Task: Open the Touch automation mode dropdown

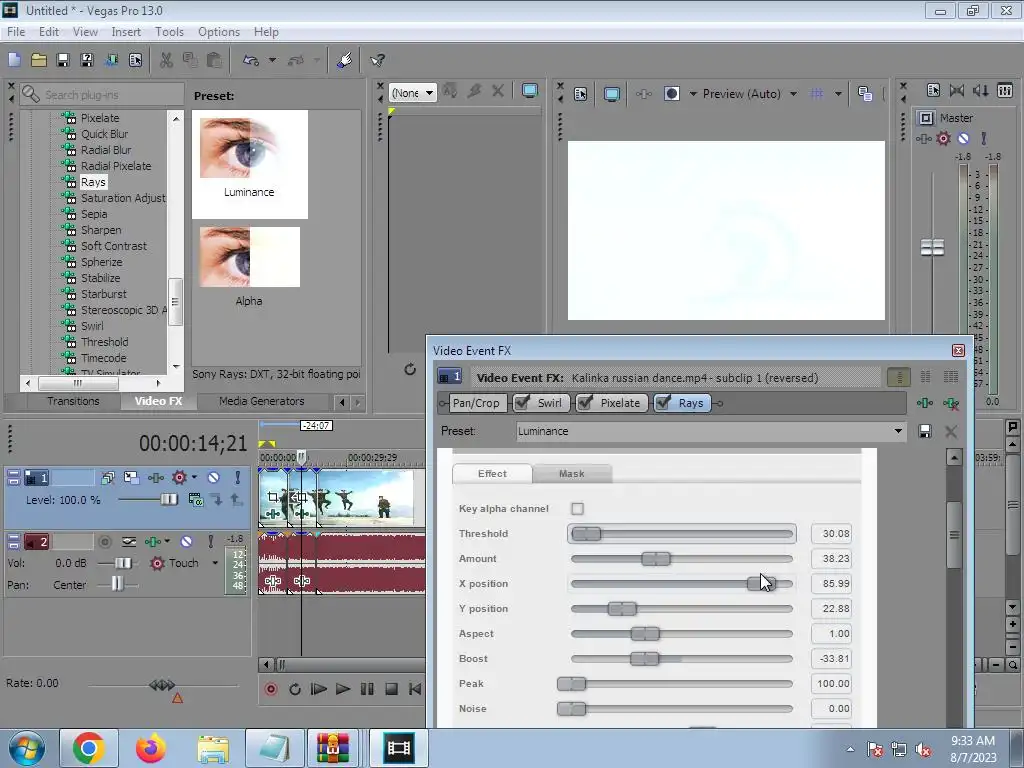Action: 215,563
